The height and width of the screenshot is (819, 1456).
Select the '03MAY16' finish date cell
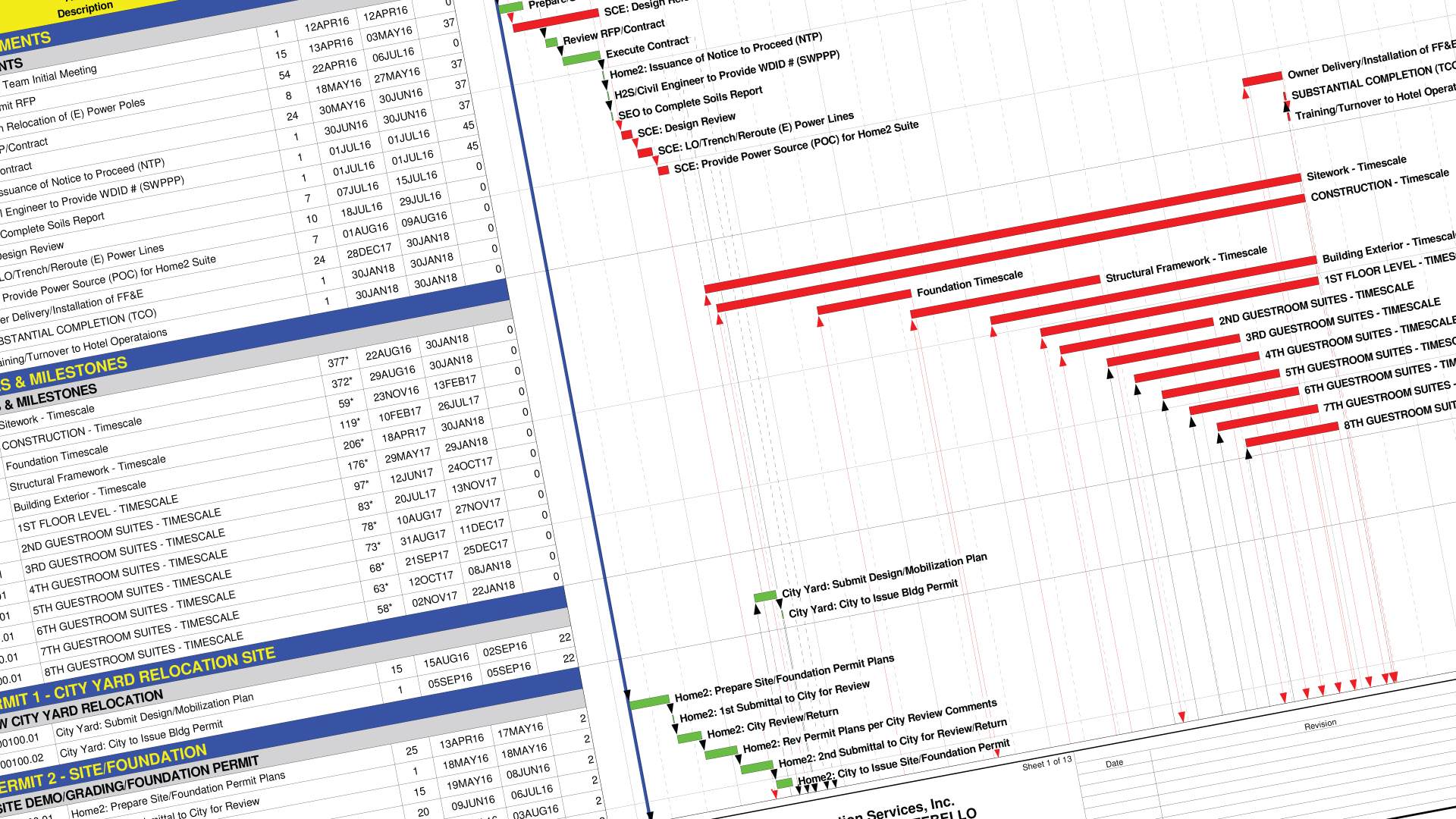pyautogui.click(x=389, y=35)
